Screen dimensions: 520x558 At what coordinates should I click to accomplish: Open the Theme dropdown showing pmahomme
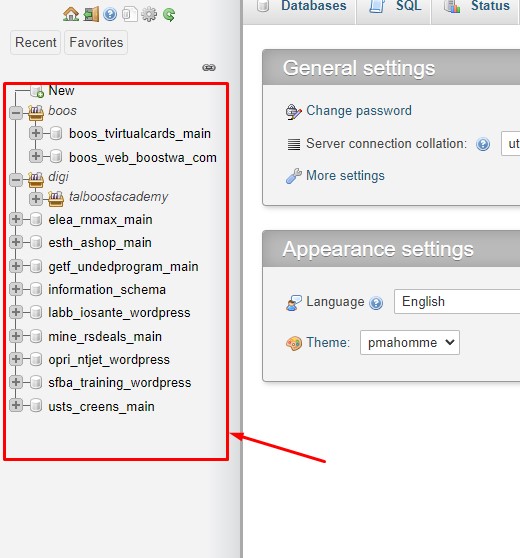[x=410, y=342]
